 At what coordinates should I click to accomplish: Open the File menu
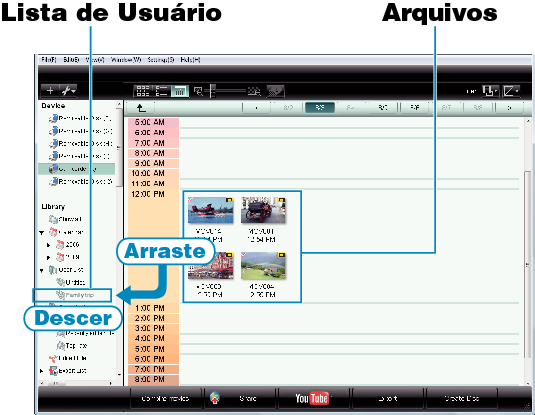(x=49, y=60)
